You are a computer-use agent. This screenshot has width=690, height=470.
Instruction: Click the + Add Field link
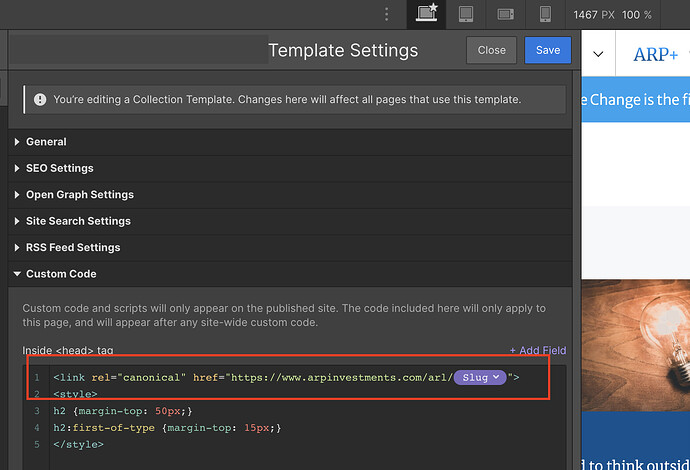(x=538, y=350)
